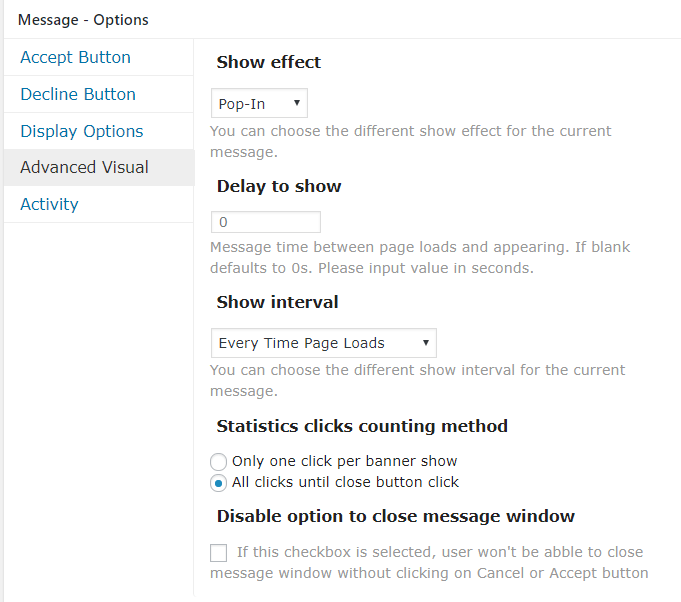Switch to the Decline Button tab

[78, 94]
